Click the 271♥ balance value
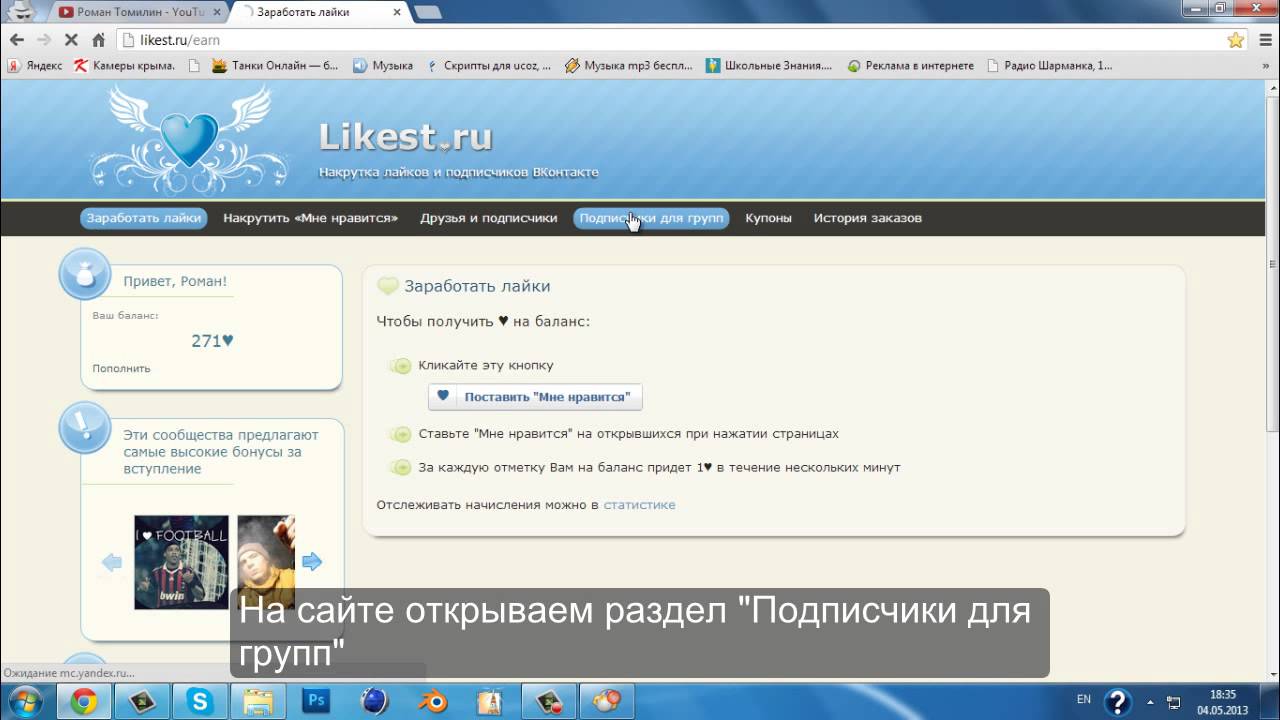The width and height of the screenshot is (1280, 720). click(x=212, y=341)
